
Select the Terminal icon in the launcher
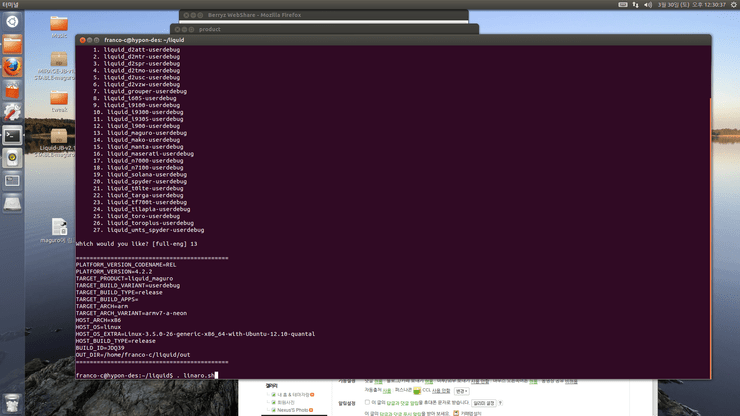coord(12,135)
